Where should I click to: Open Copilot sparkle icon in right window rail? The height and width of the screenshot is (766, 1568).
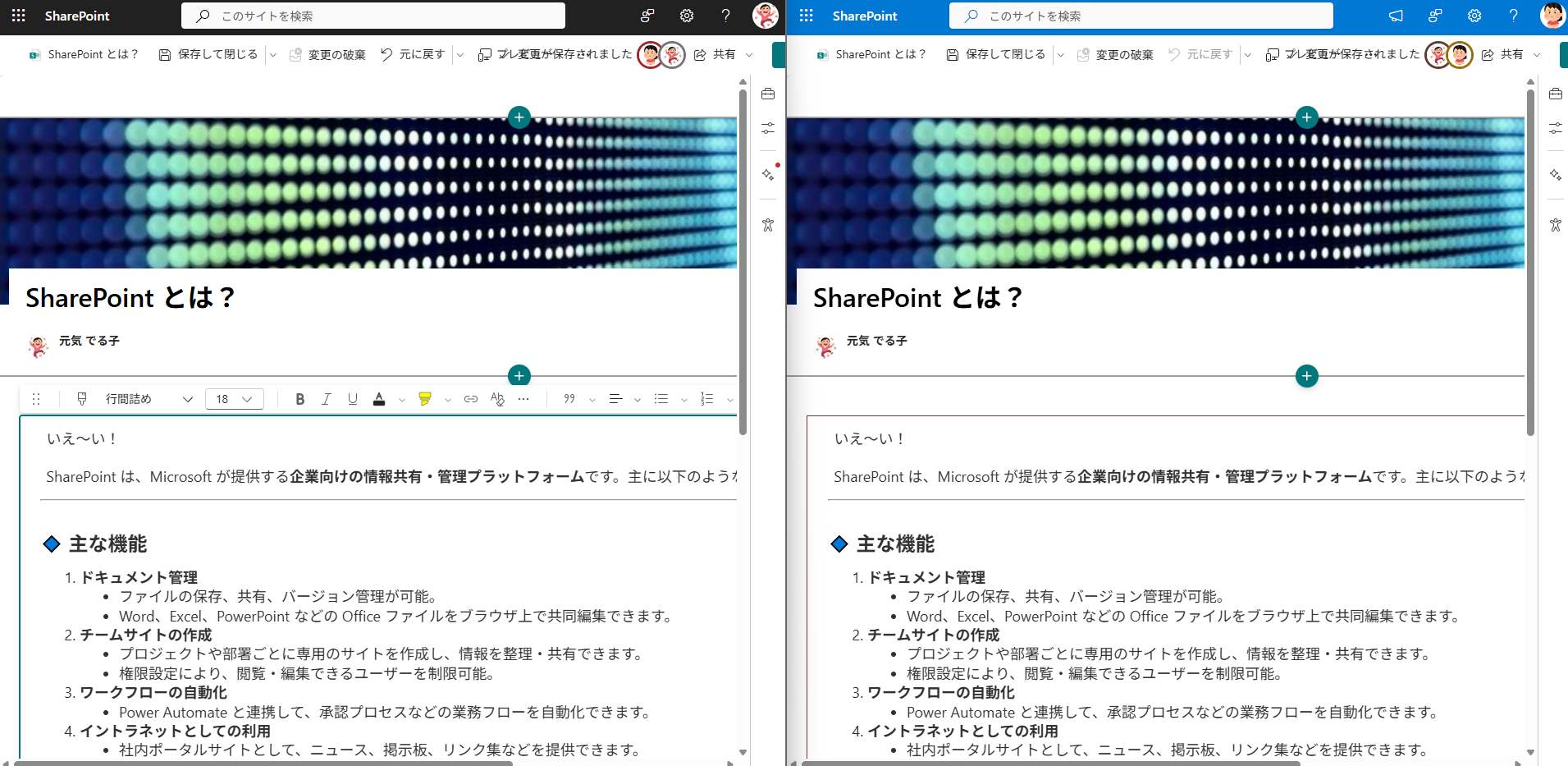(x=1556, y=174)
